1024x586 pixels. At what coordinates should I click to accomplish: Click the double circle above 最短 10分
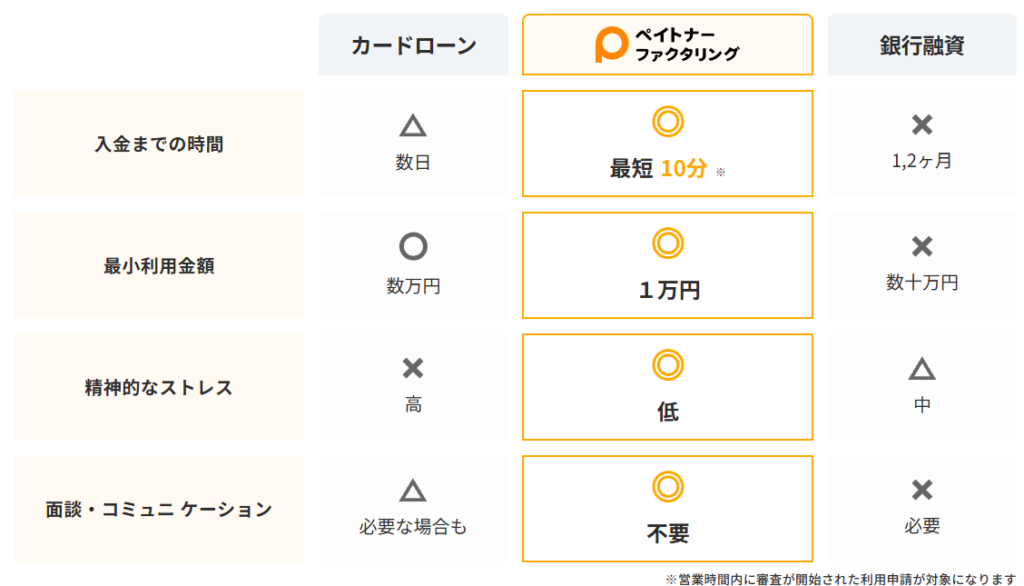click(x=667, y=122)
